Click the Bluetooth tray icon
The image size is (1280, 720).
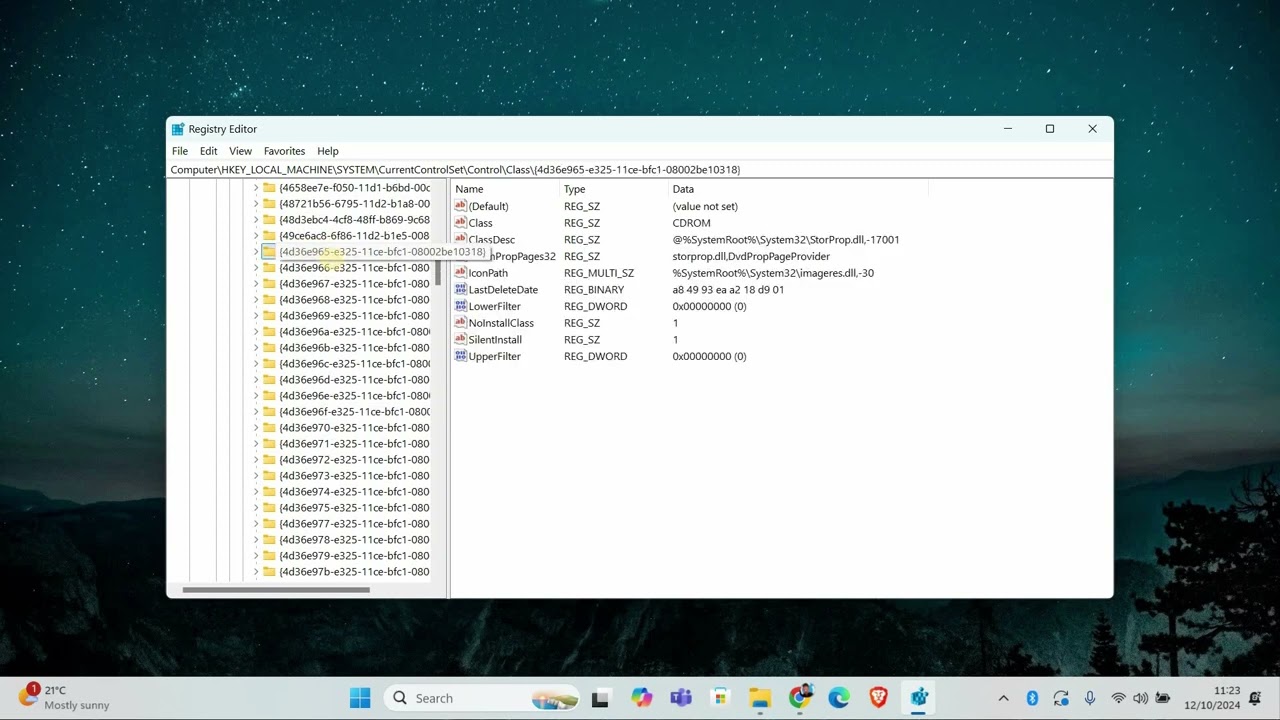coord(1033,698)
